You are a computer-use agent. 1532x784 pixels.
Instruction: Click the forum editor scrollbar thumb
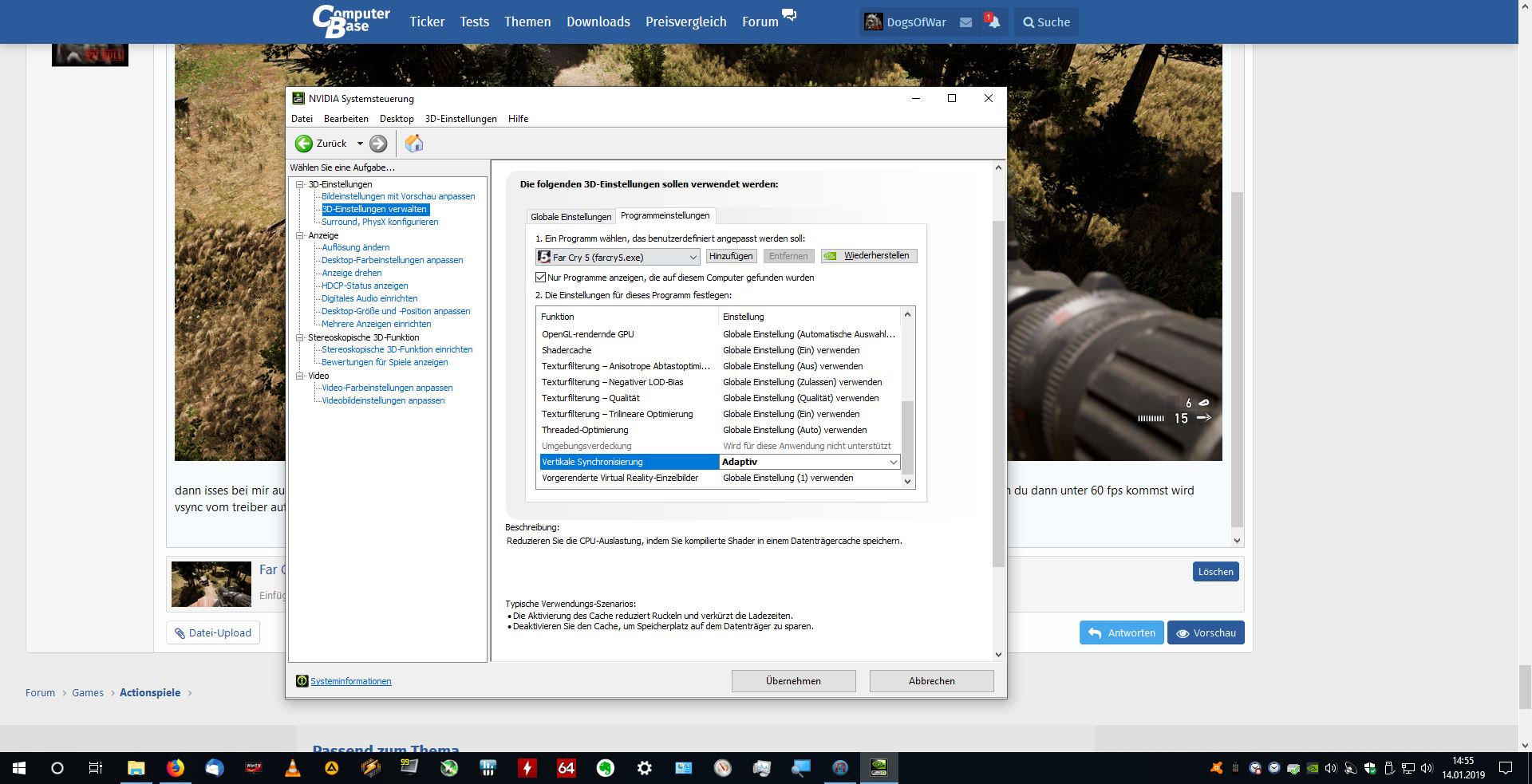tap(1238, 359)
